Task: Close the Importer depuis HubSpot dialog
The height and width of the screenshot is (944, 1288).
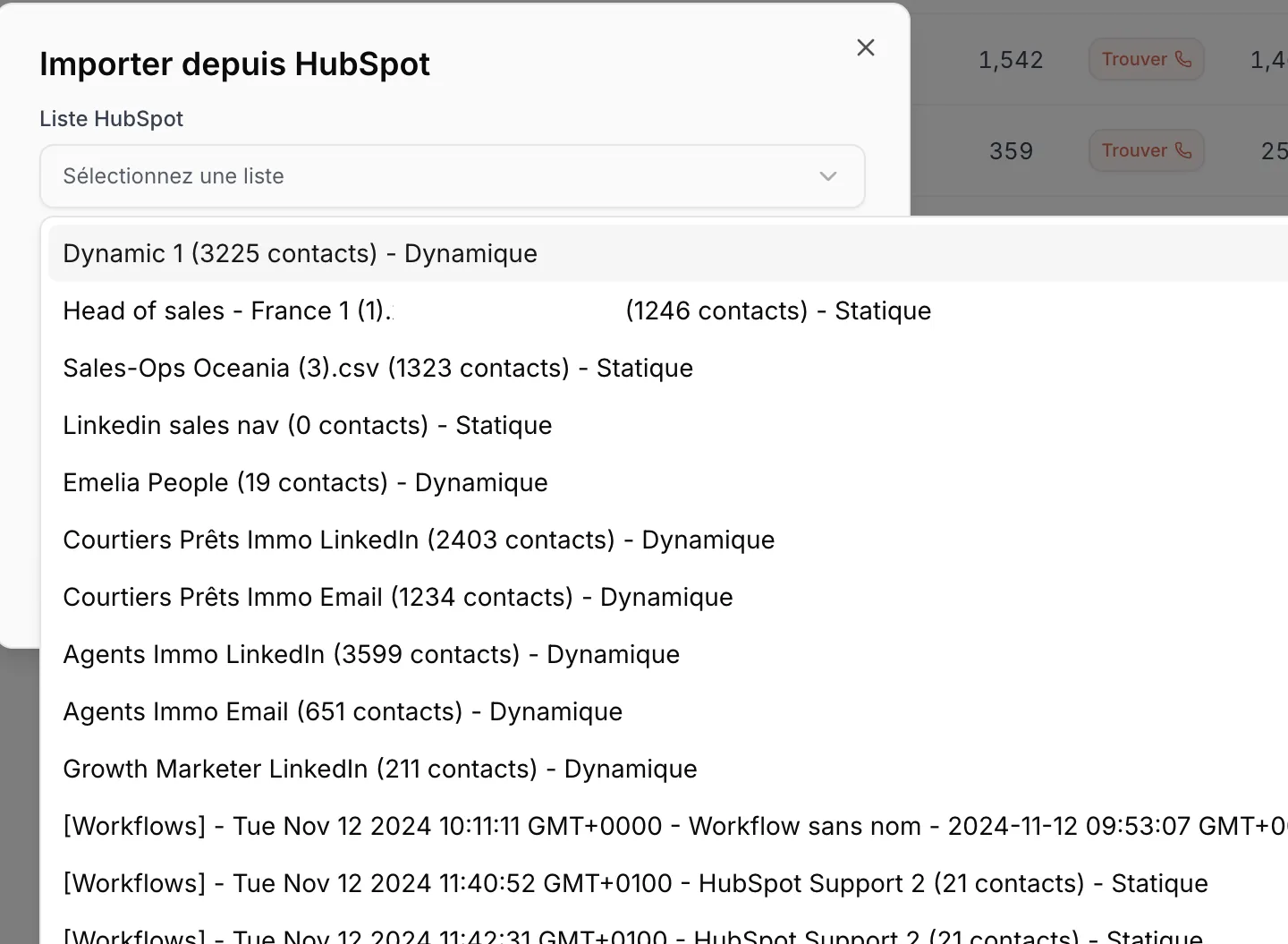Action: 865,47
